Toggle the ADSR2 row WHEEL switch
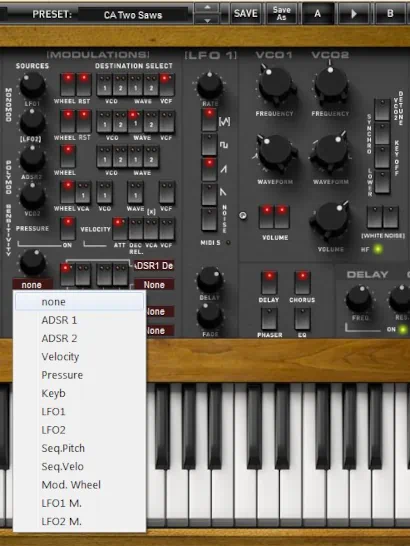Screen dimensions: 410x546 [68, 157]
